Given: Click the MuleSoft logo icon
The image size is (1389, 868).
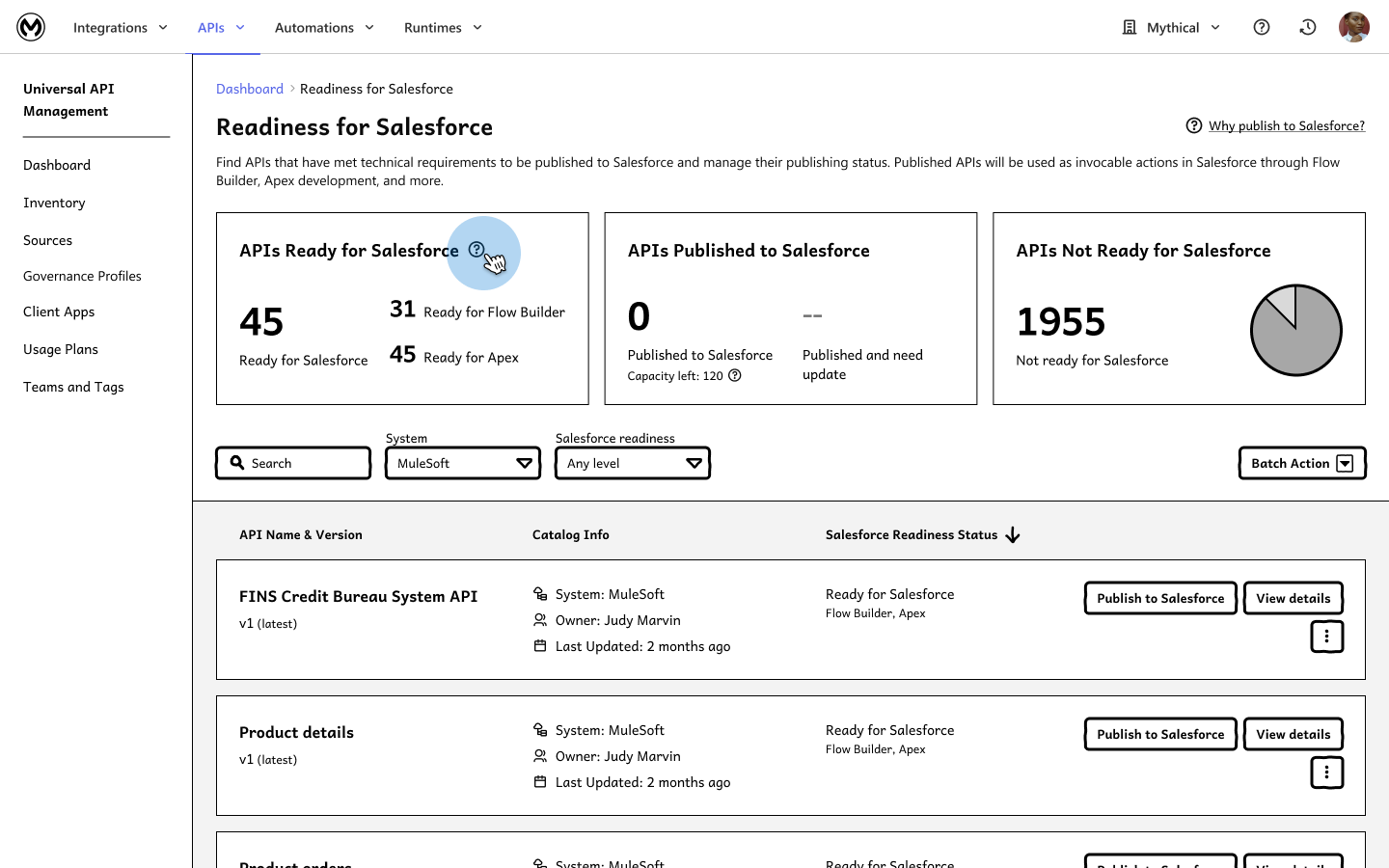Looking at the screenshot, I should click(x=31, y=27).
